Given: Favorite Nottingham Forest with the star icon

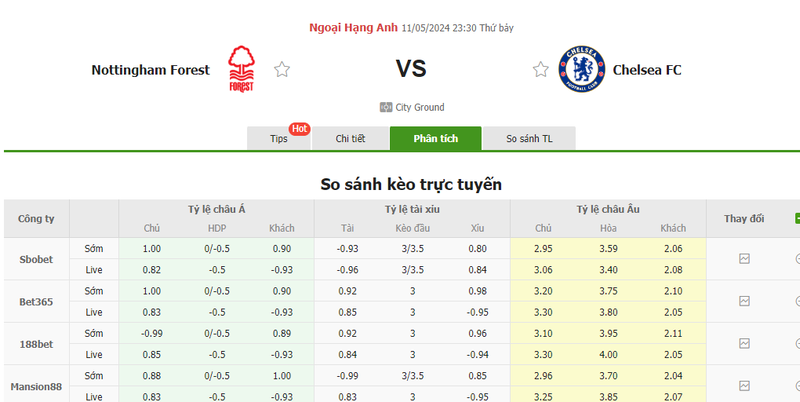Looking at the screenshot, I should [x=282, y=69].
